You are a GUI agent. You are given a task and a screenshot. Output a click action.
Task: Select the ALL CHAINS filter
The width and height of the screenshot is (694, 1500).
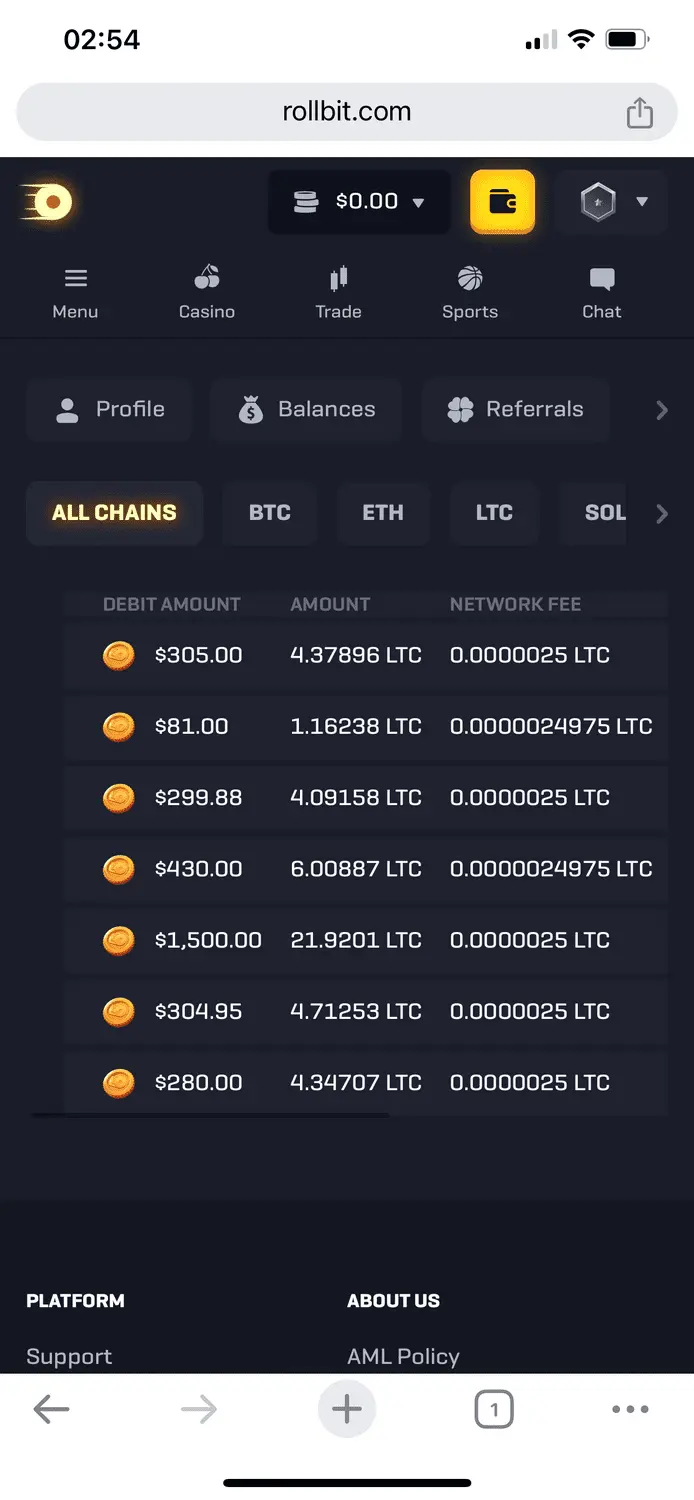point(114,513)
